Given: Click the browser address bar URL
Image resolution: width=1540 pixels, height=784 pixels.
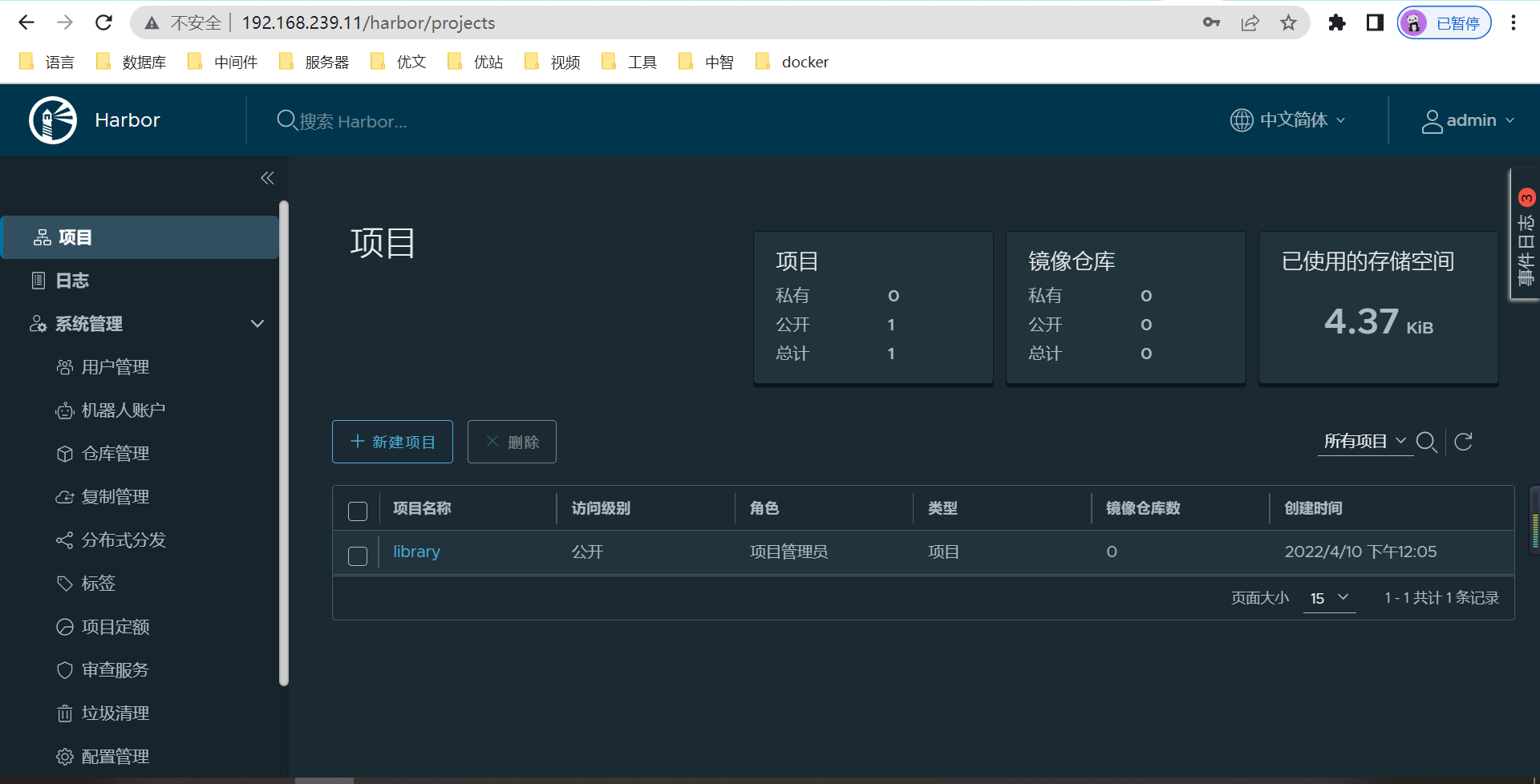Looking at the screenshot, I should [x=369, y=22].
